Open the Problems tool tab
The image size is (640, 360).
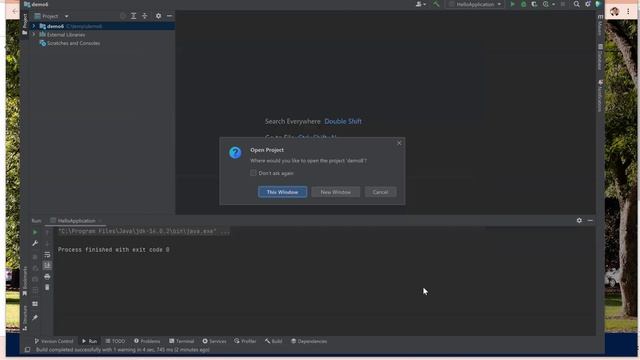(x=147, y=341)
